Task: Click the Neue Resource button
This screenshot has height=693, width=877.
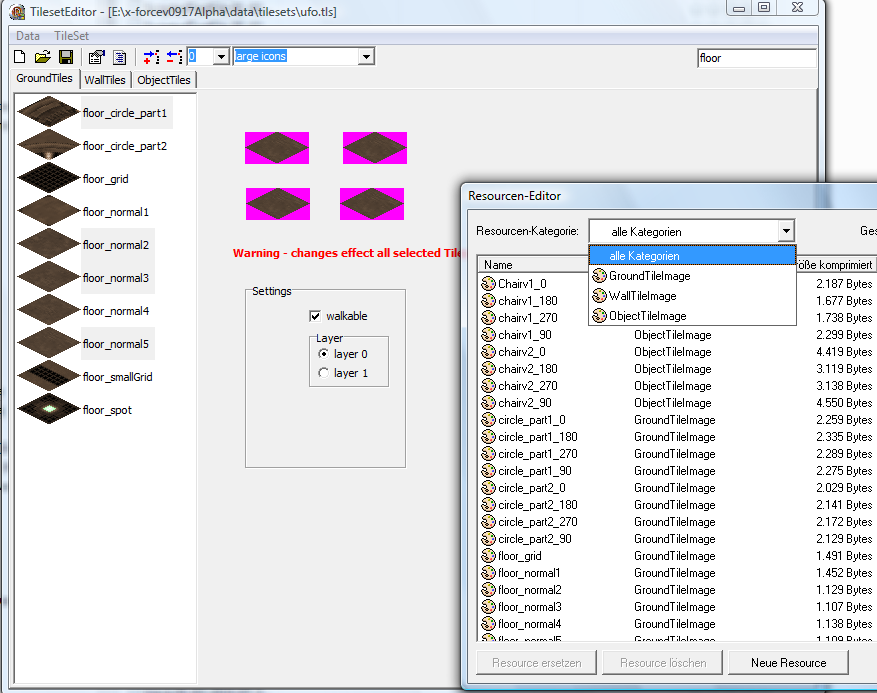Action: 789,662
